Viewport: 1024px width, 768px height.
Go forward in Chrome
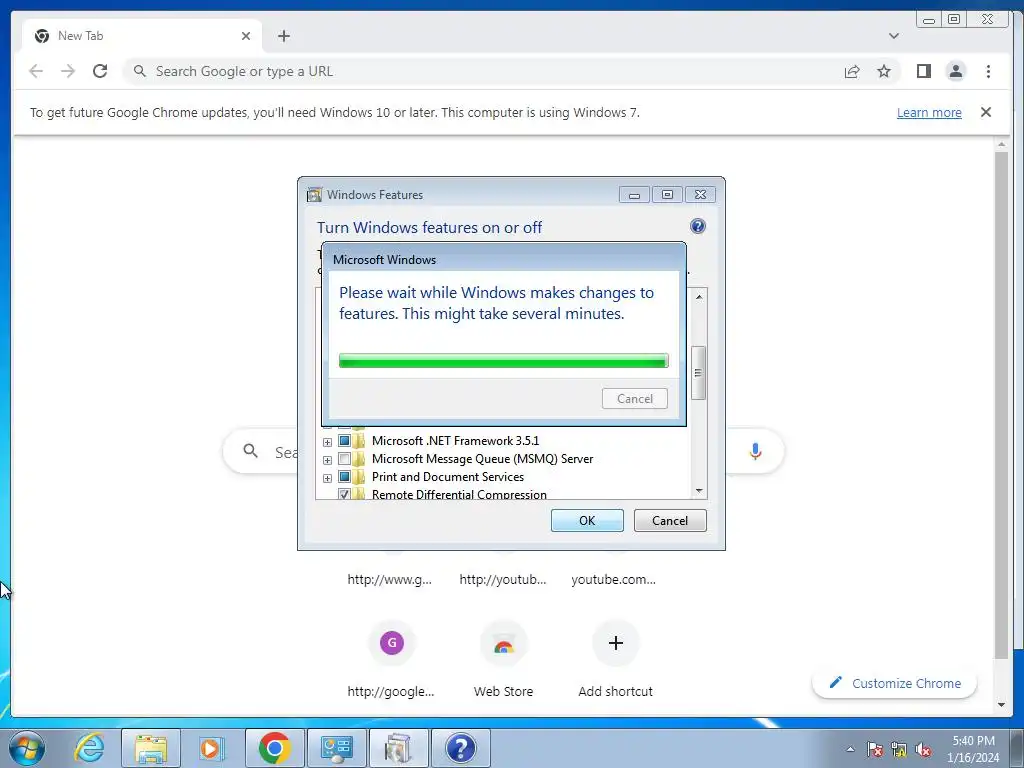point(68,71)
